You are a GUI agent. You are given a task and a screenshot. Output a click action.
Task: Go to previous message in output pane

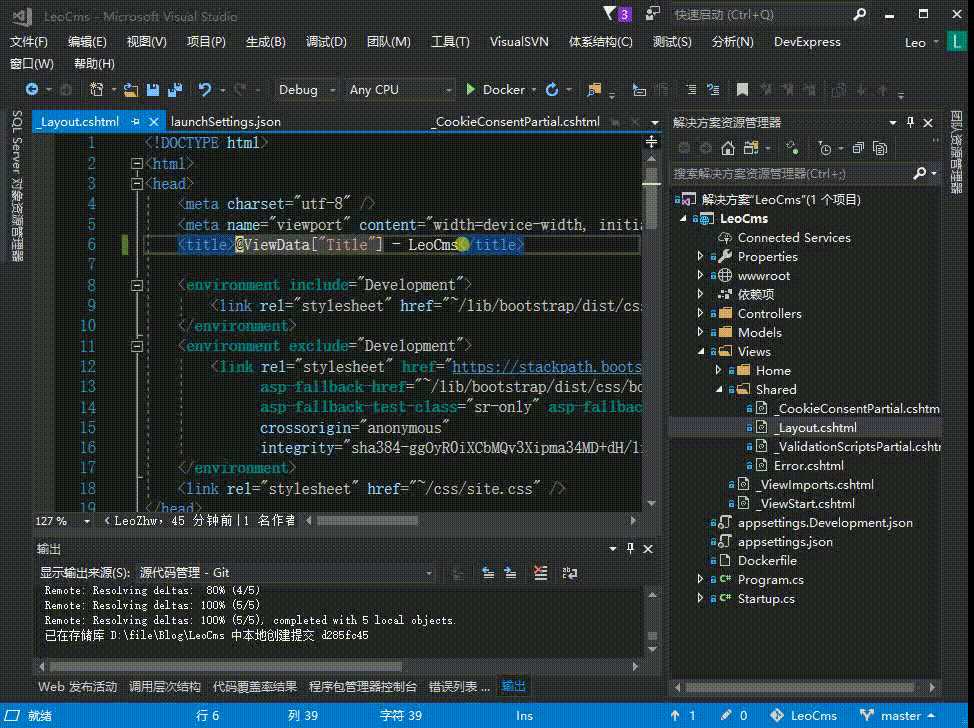click(488, 573)
